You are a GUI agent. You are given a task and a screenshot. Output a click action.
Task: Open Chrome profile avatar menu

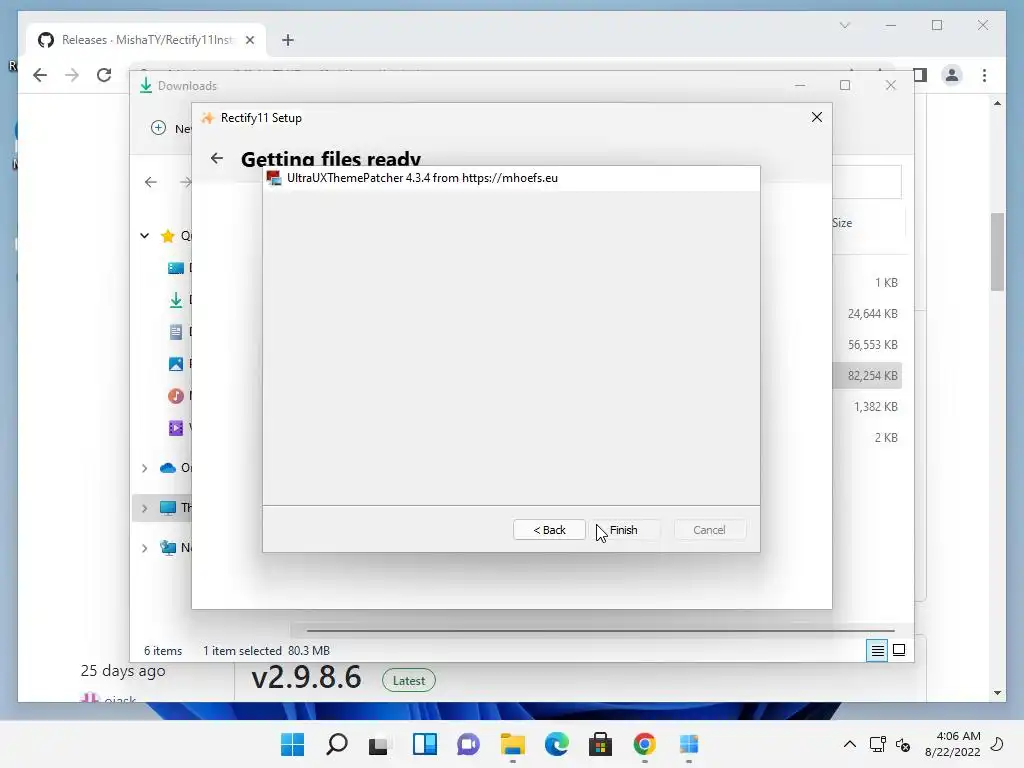click(952, 75)
